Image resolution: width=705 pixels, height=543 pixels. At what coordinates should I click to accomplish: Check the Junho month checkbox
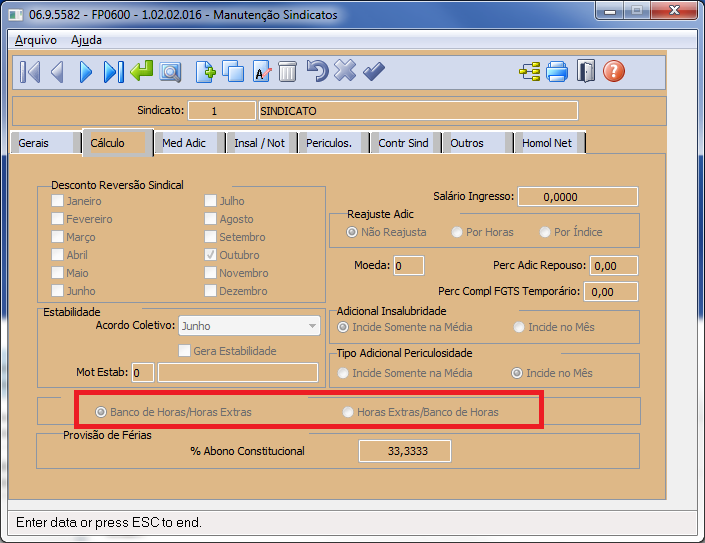click(x=57, y=290)
